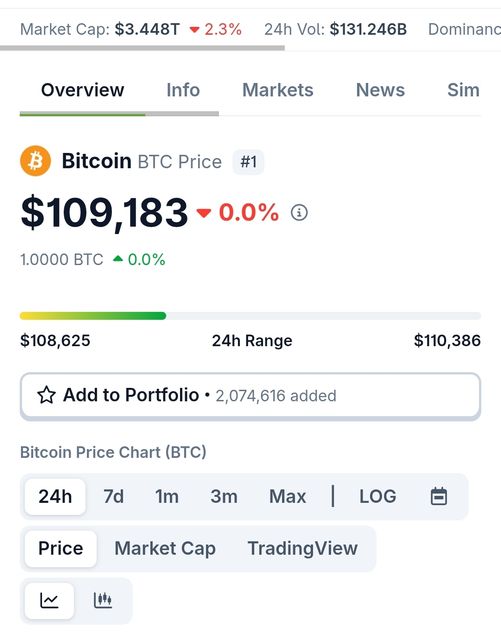501x640 pixels.
Task: Open the Markets tab
Action: tap(278, 90)
